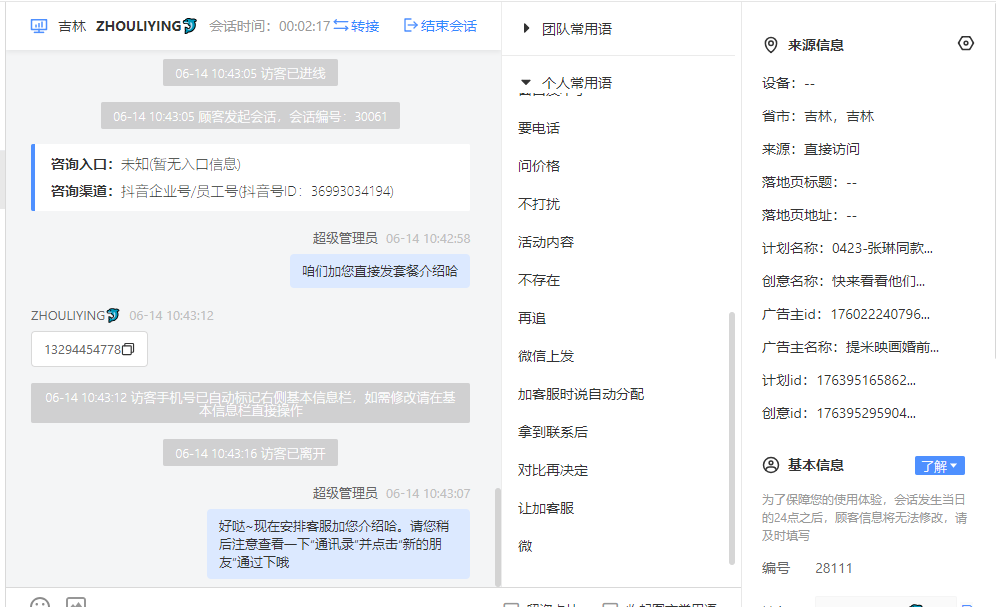Click the 编号 value 28111
Viewport: 996px width, 607px height.
tap(833, 568)
